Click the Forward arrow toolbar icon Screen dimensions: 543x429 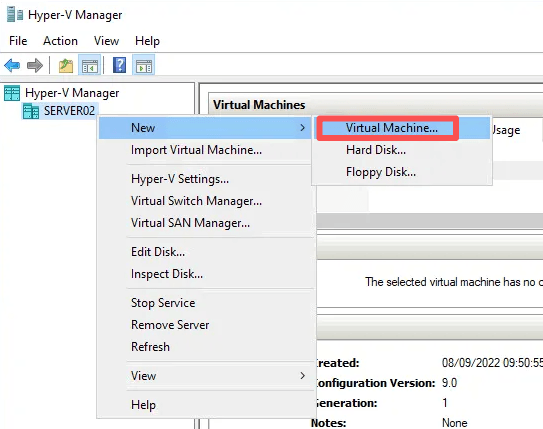(x=35, y=65)
